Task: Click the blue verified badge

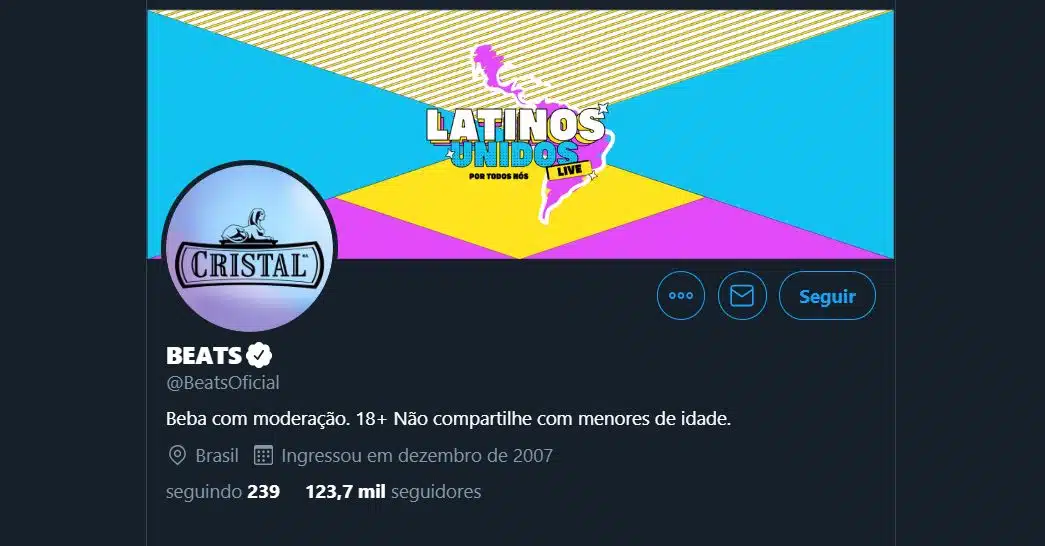Action: pos(259,355)
